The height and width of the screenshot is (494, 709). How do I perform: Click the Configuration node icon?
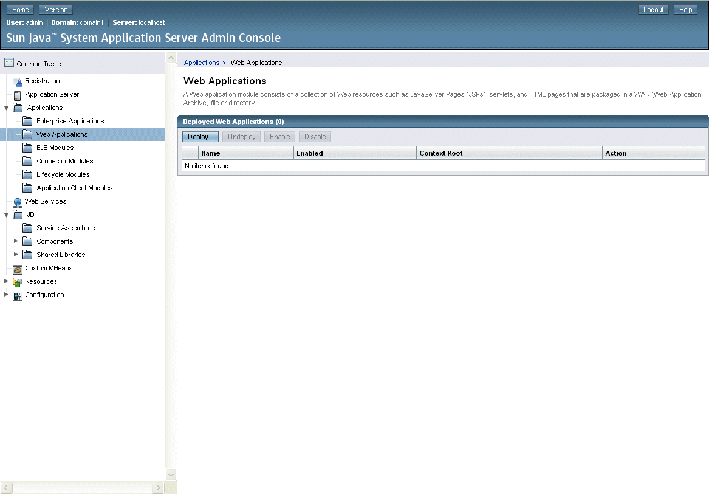pyautogui.click(x=18, y=296)
